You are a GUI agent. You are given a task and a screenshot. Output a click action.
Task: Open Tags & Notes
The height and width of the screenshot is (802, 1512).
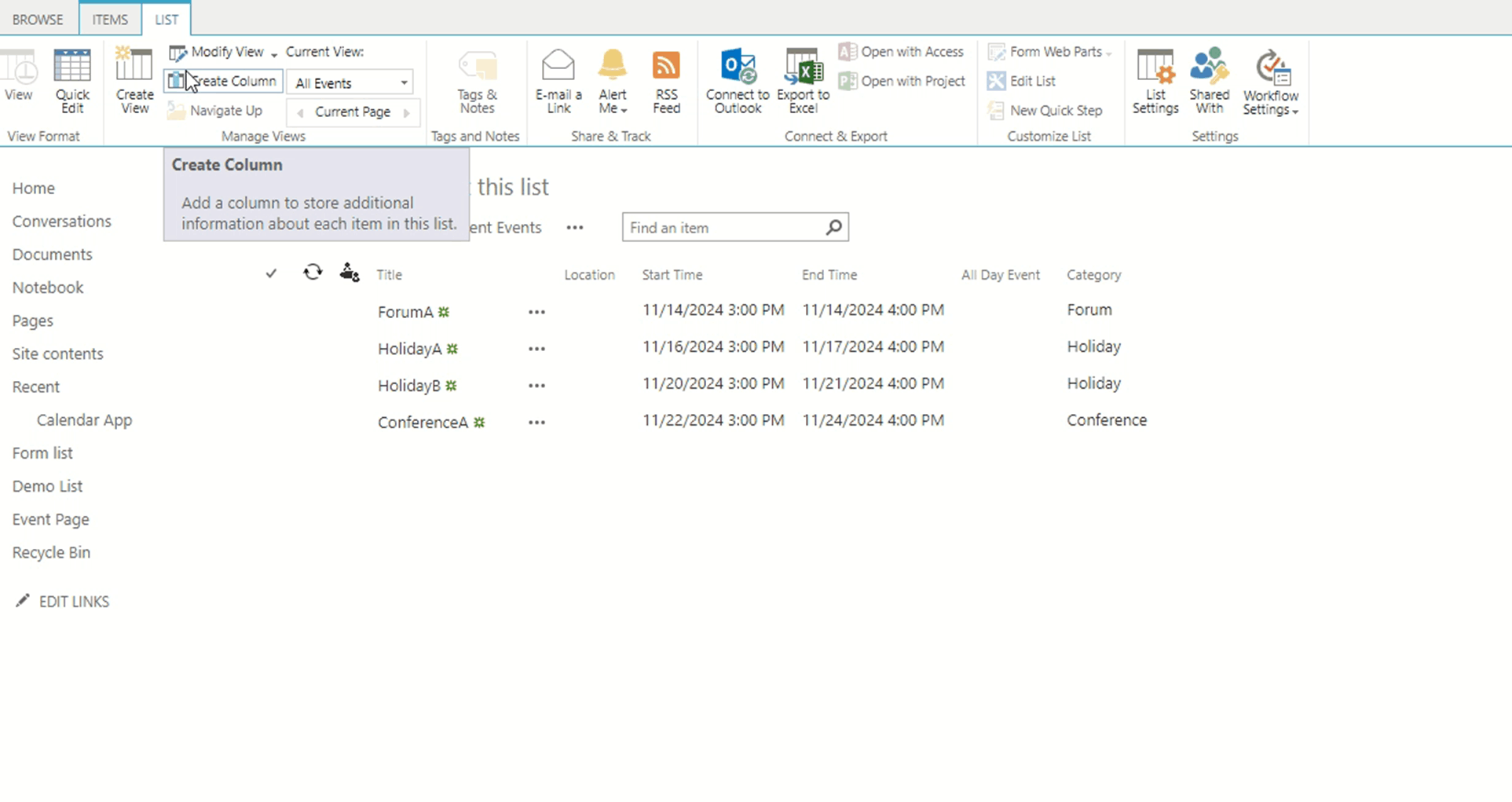click(x=477, y=81)
